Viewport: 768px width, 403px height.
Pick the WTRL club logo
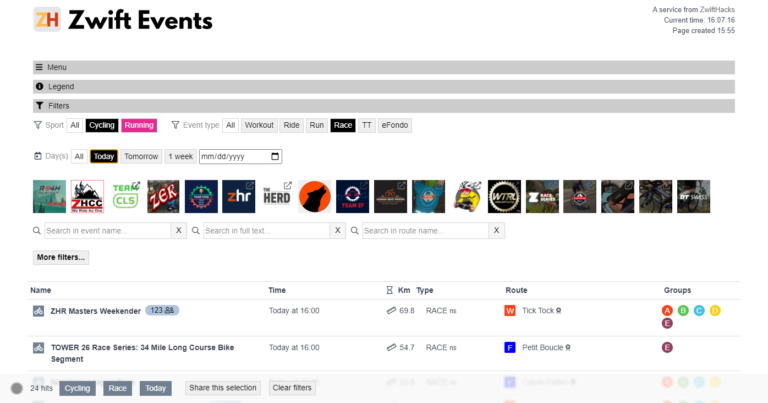coord(504,196)
